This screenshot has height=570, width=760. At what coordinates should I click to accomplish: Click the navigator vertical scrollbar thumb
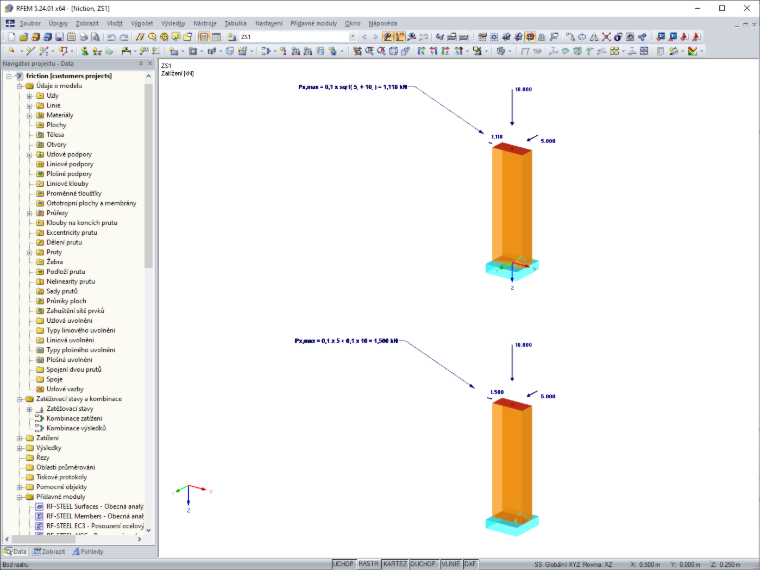coord(149,175)
